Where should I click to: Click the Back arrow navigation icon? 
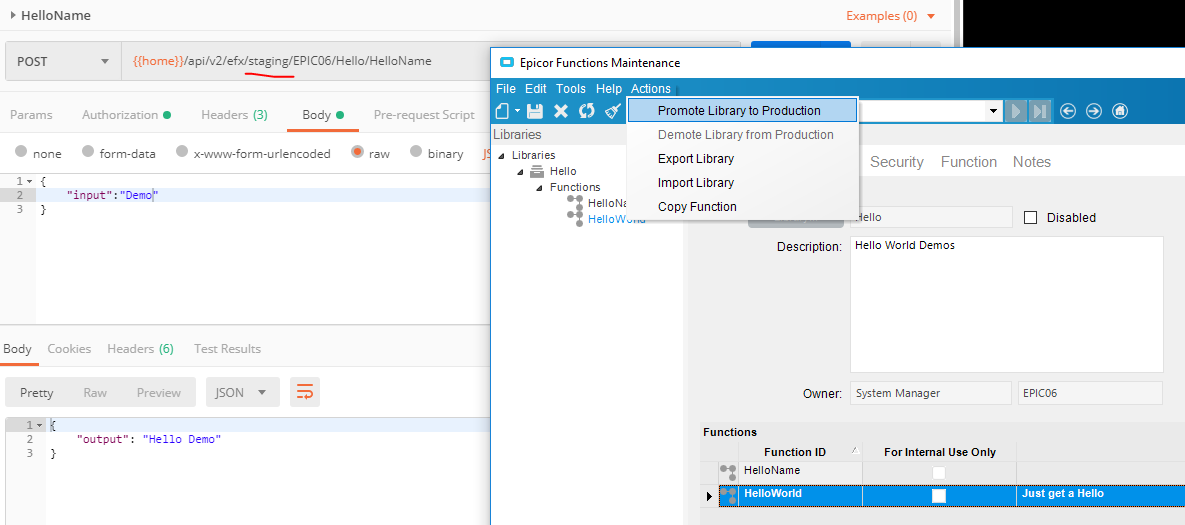click(1068, 111)
